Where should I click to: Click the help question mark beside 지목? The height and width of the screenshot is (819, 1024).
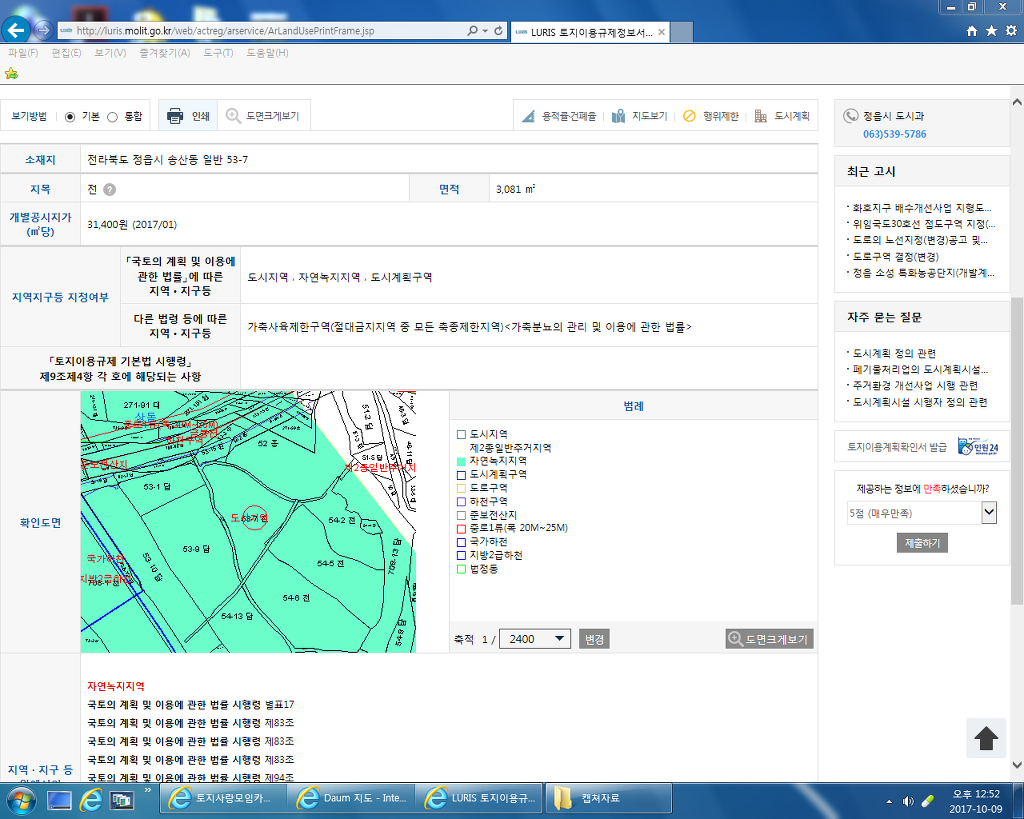[x=110, y=189]
